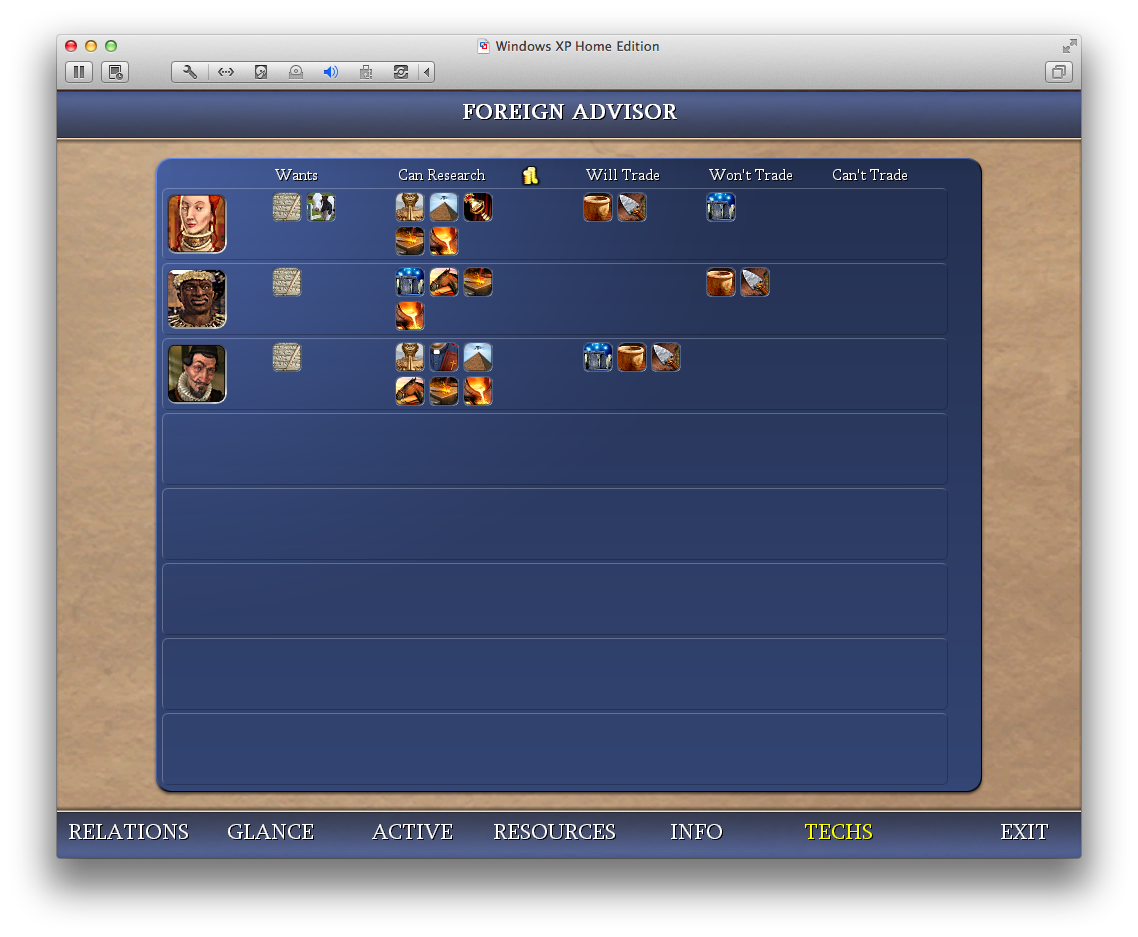This screenshot has height=937, width=1138.
Task: Click the gold coins column icon
Action: coord(531,175)
